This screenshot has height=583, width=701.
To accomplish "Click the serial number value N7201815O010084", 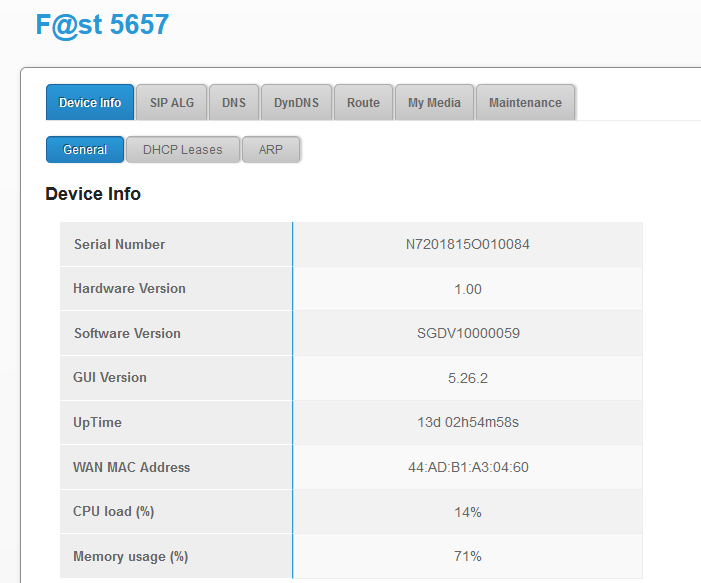I will pos(467,244).
